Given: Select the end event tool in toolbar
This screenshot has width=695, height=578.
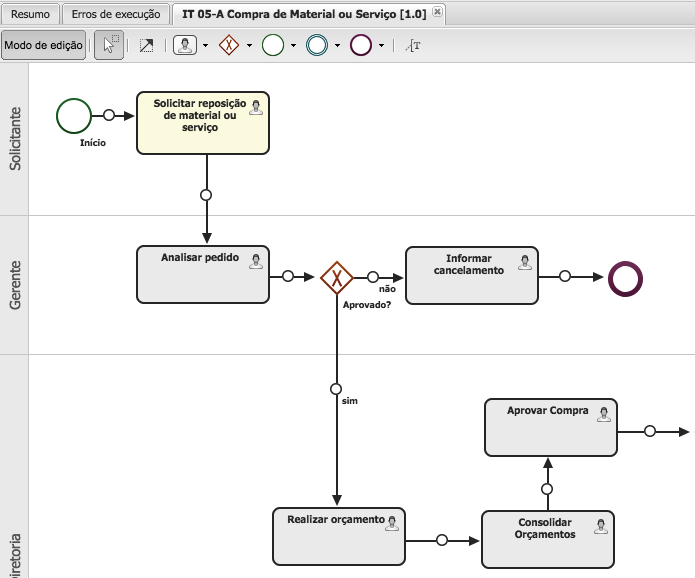Looking at the screenshot, I should click(x=361, y=46).
